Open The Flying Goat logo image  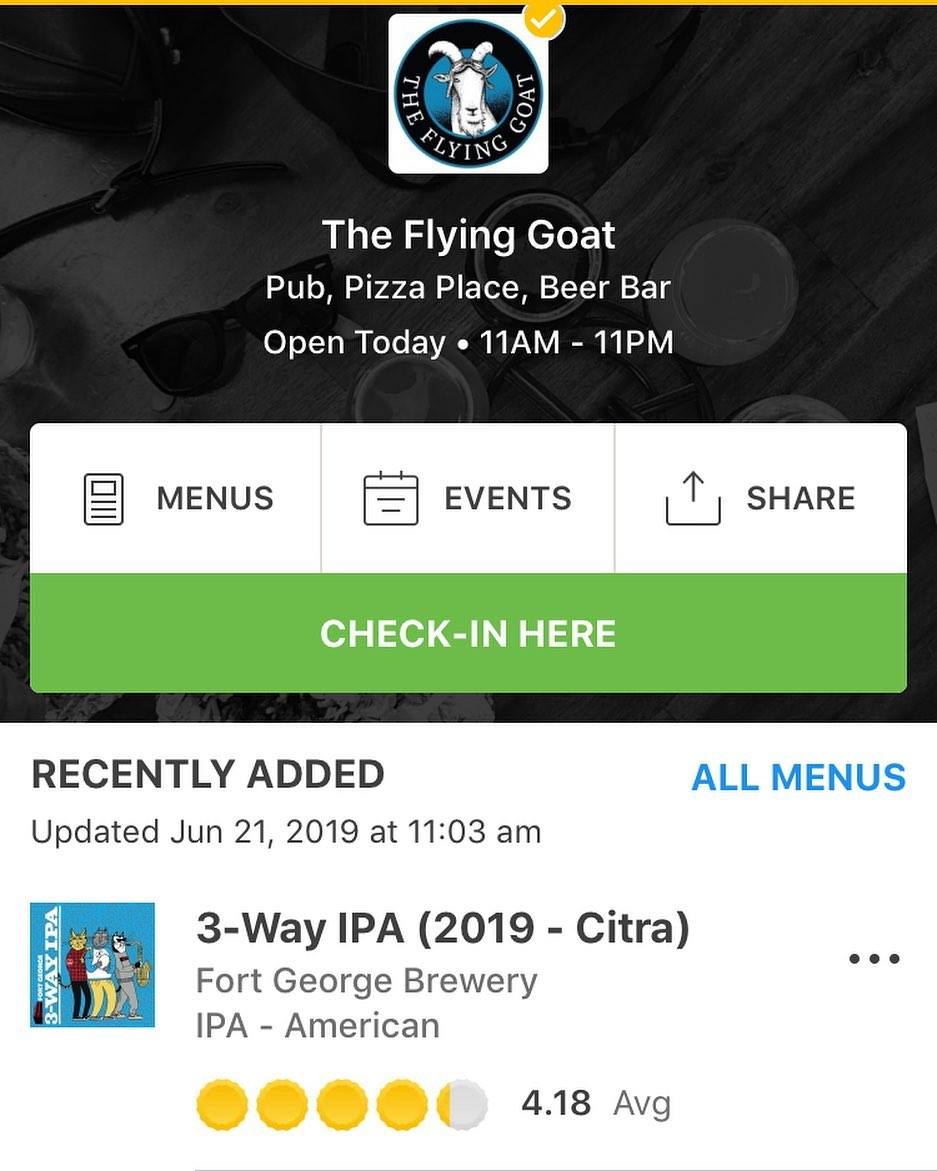pyautogui.click(x=468, y=93)
